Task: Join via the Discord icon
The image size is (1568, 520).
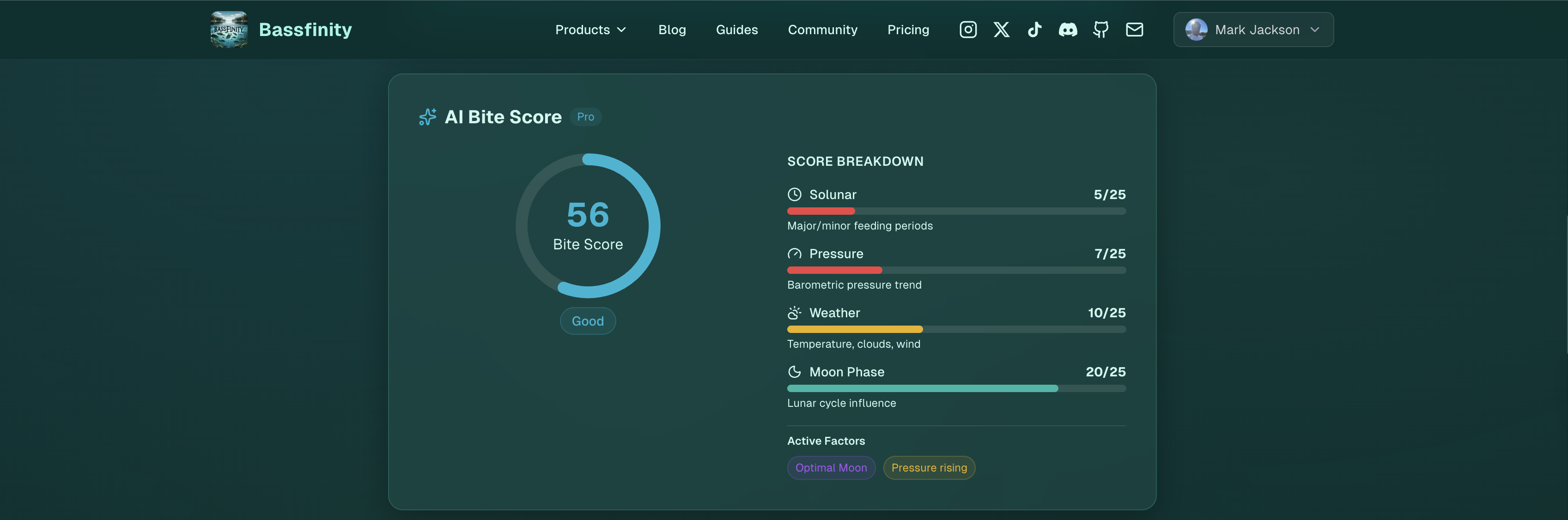Action: [x=1068, y=30]
